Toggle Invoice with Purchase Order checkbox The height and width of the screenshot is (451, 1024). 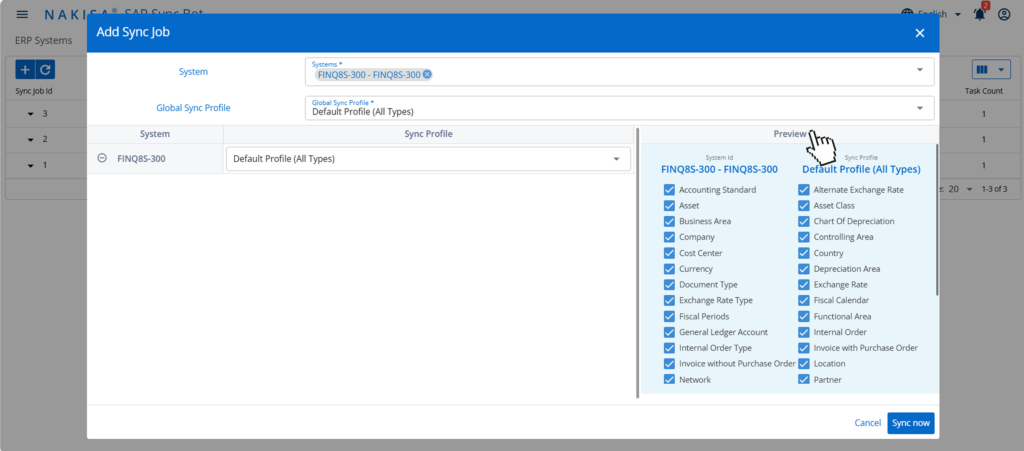[804, 348]
